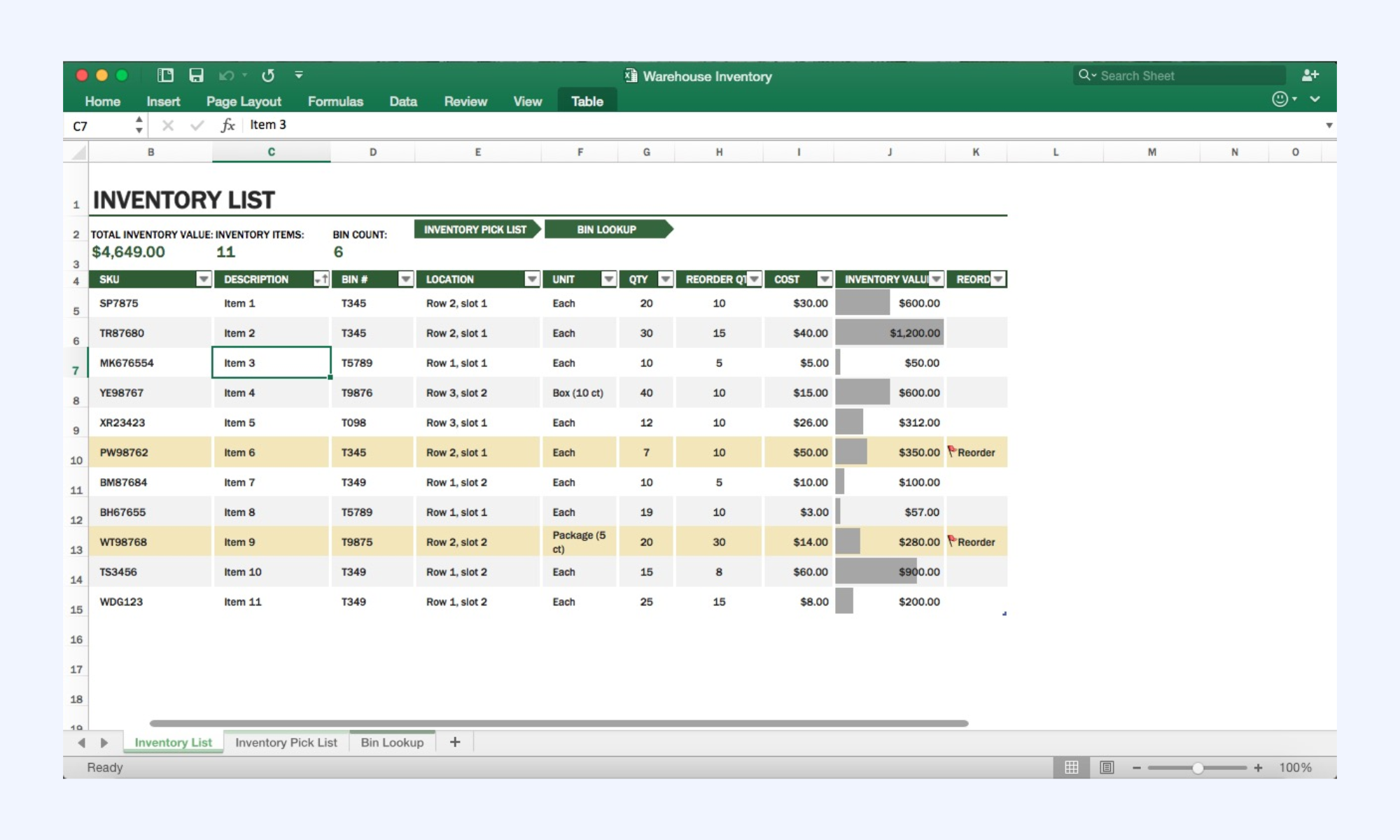Click the zoom out minus icon
Image resolution: width=1400 pixels, height=840 pixels.
point(1137,768)
